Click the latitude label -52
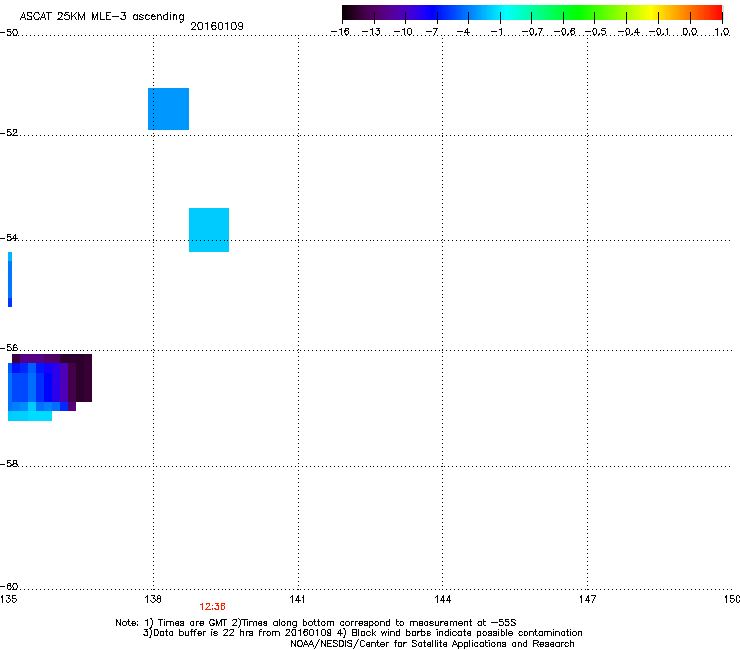The height and width of the screenshot is (650, 740). (9, 133)
